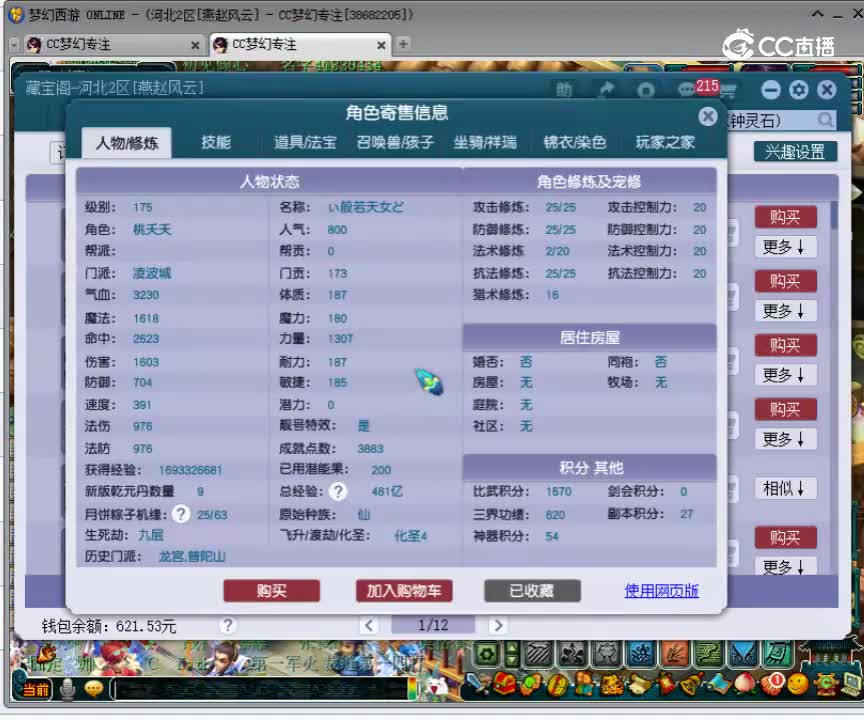Click the green gear skill-bar icon
This screenshot has height=720, width=864.
click(x=488, y=654)
